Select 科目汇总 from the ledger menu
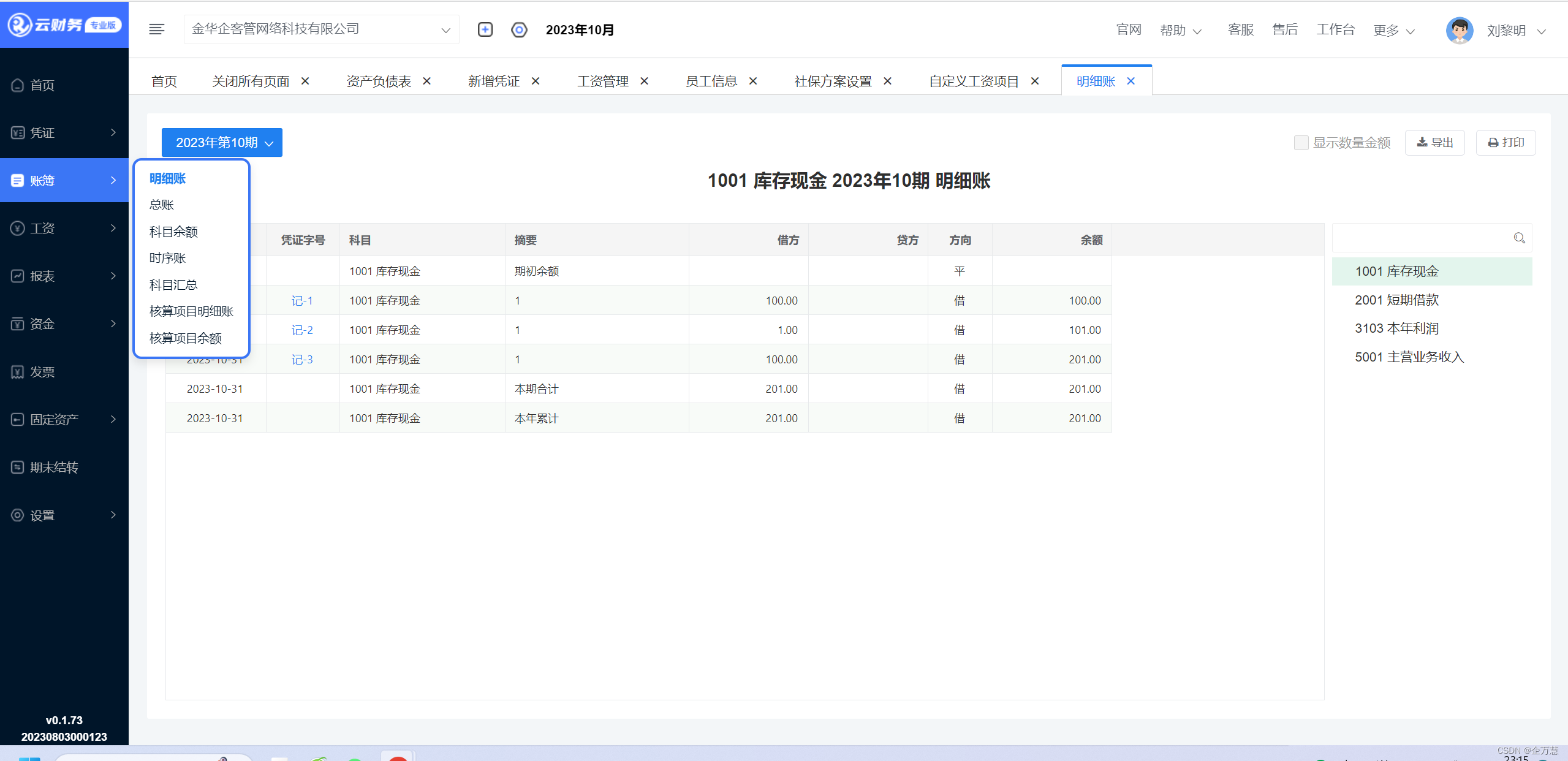Viewport: 1568px width, 761px height. [173, 284]
